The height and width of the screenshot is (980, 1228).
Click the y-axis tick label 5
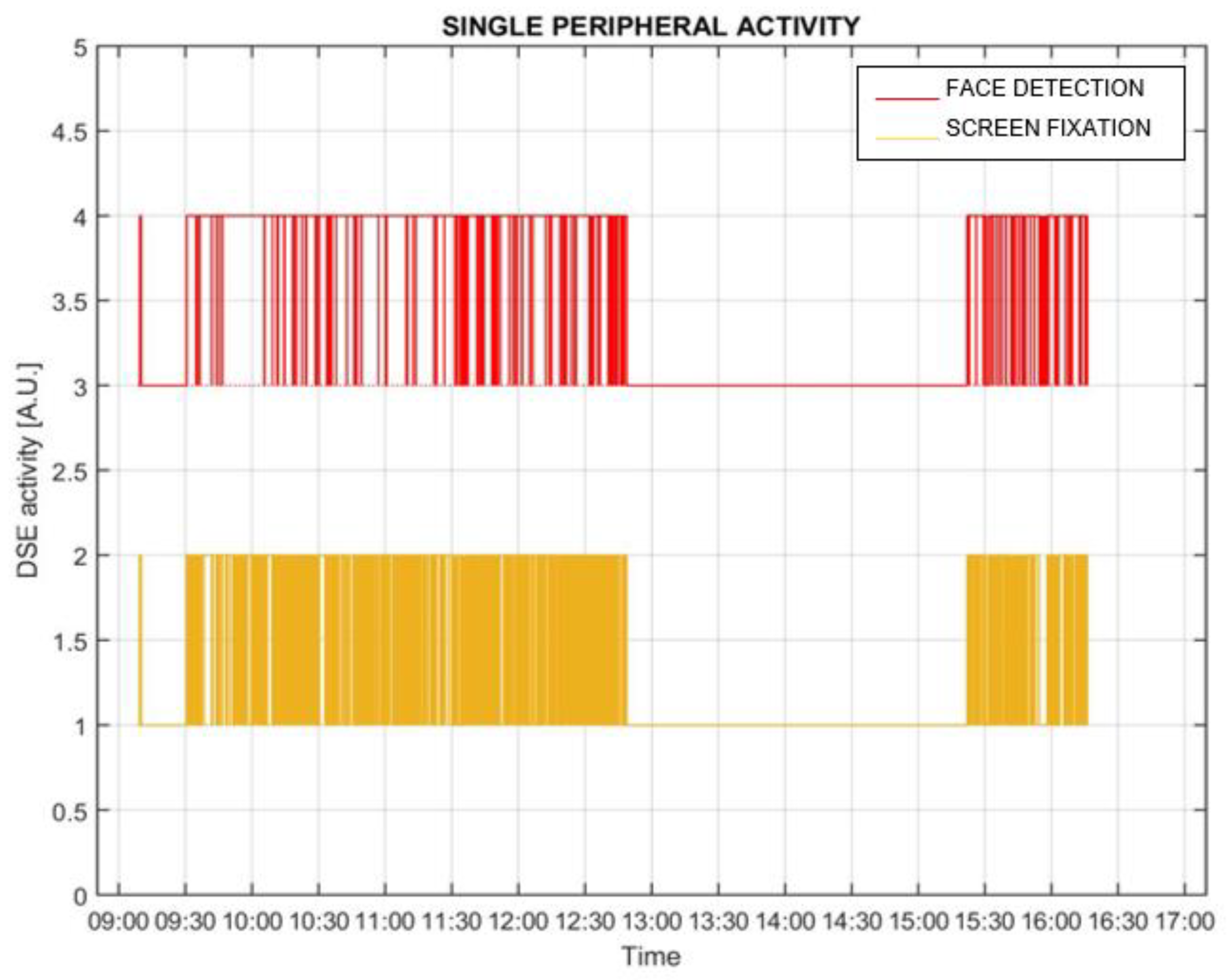[81, 48]
